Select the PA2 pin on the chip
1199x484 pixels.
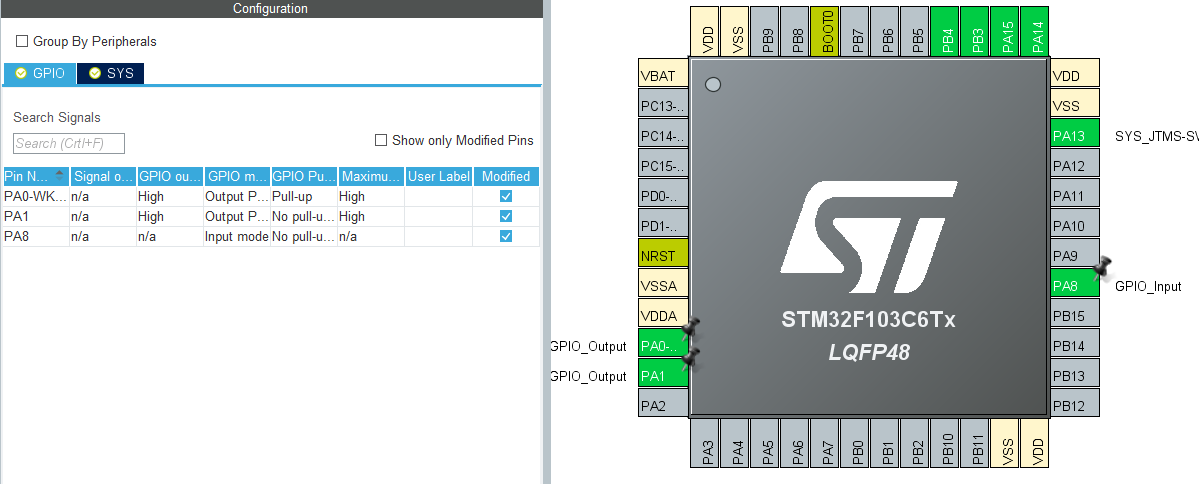coord(663,405)
